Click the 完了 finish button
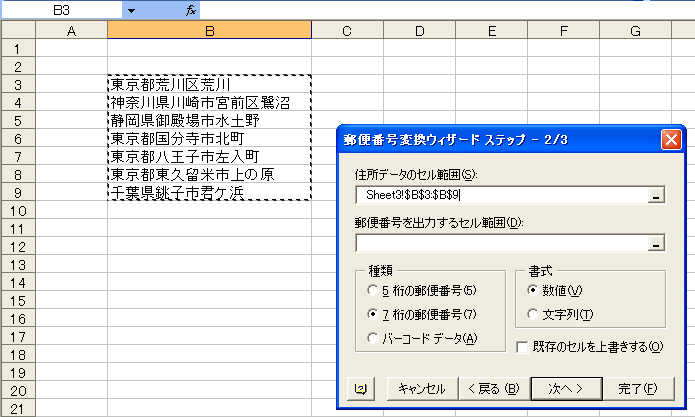The height and width of the screenshot is (417, 695). click(637, 389)
